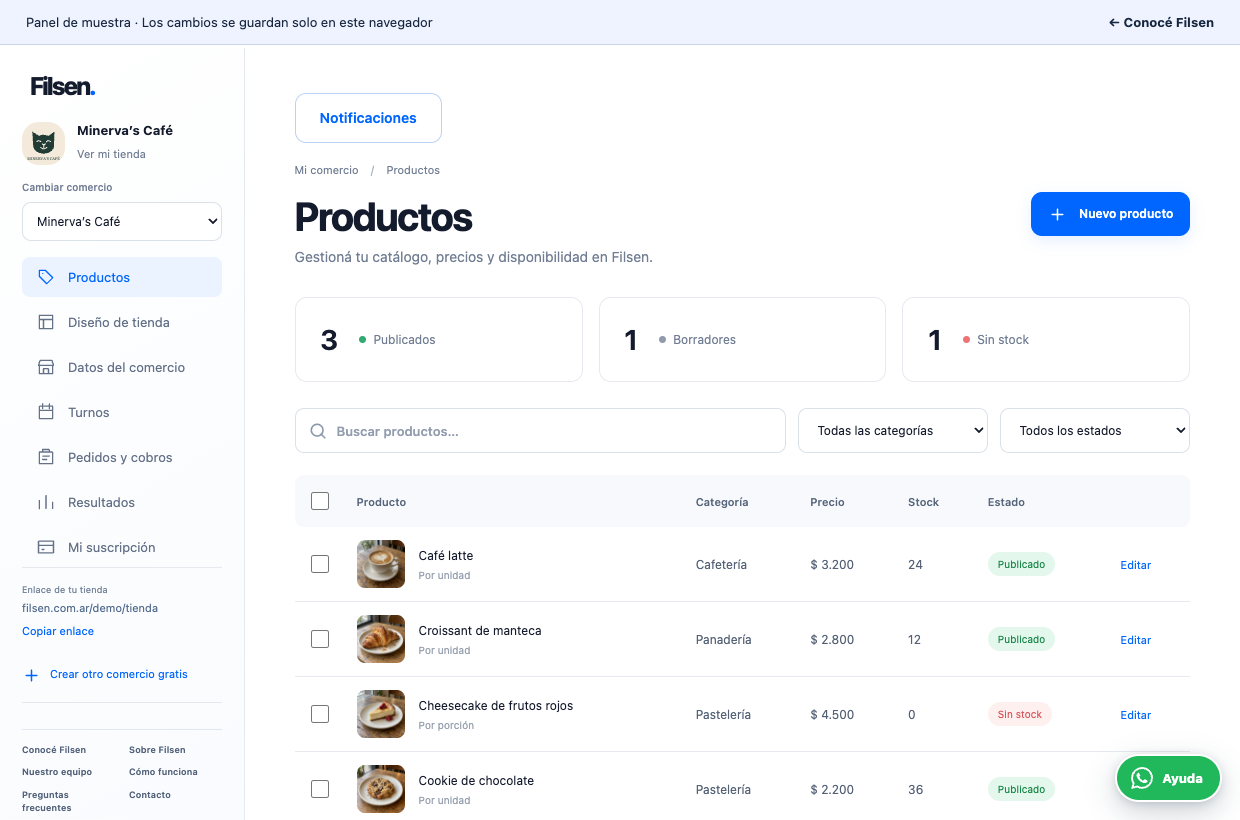Open the Croissant de manteca thumbnail

(x=381, y=639)
